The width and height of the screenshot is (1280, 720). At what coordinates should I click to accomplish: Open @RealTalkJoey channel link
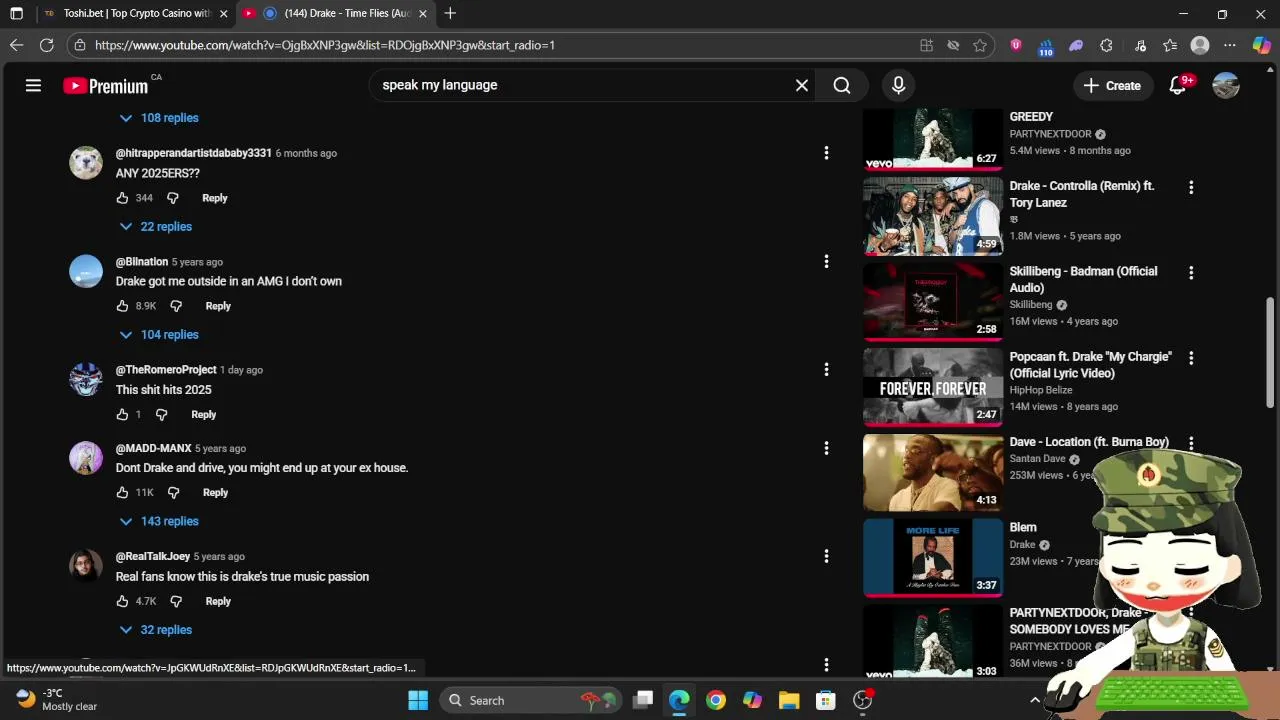click(152, 557)
